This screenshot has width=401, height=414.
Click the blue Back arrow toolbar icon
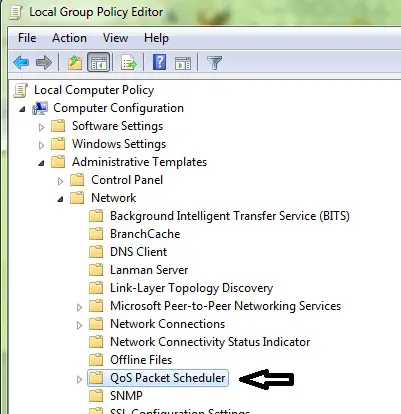(x=21, y=62)
